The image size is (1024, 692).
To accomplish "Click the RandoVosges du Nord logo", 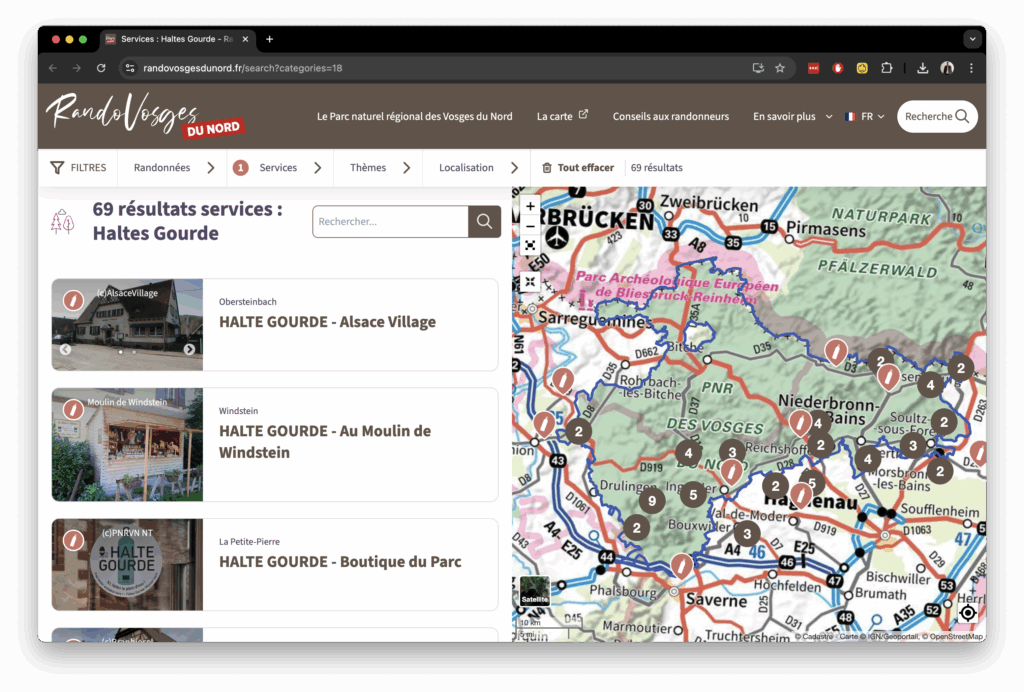I will tap(145, 115).
